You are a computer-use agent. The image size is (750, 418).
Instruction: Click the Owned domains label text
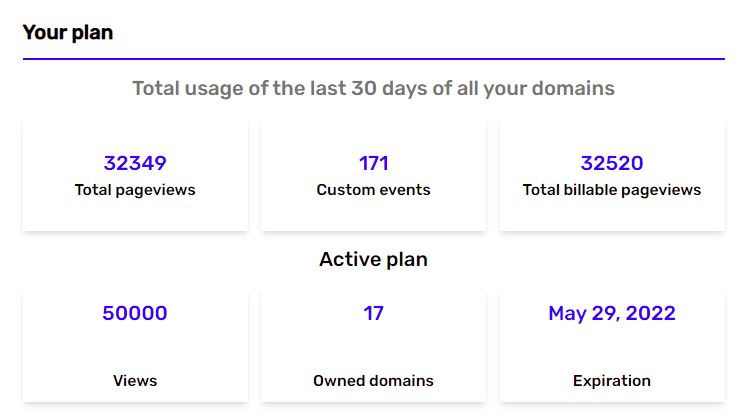374,381
